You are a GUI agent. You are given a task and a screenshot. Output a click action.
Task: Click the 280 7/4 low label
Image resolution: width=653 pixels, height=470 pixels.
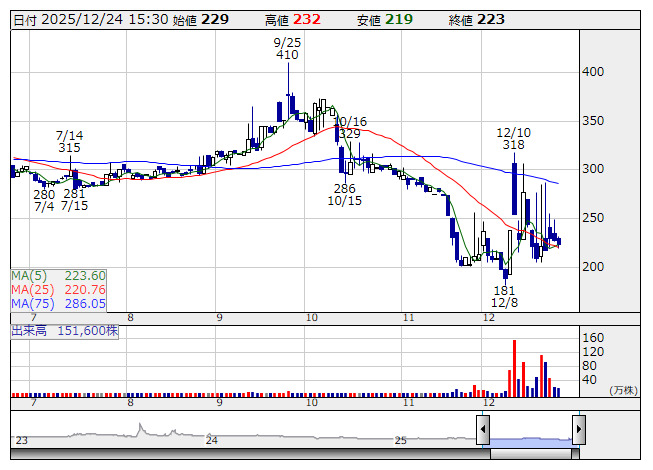tap(44, 200)
